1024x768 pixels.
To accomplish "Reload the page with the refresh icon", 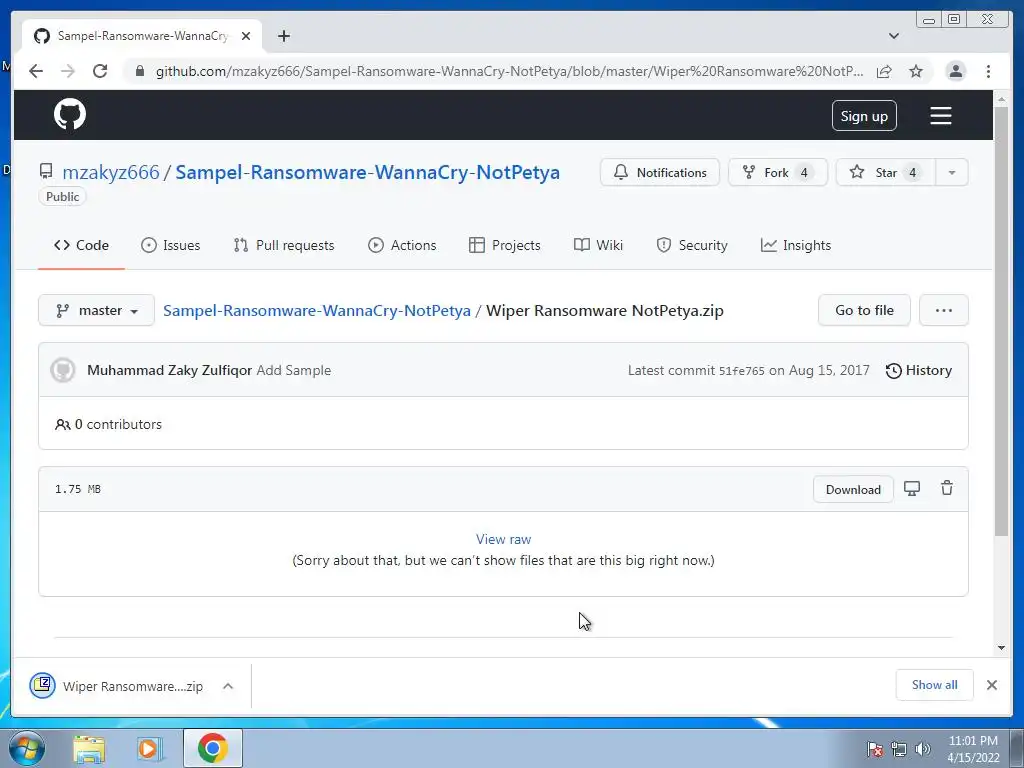I will [100, 71].
